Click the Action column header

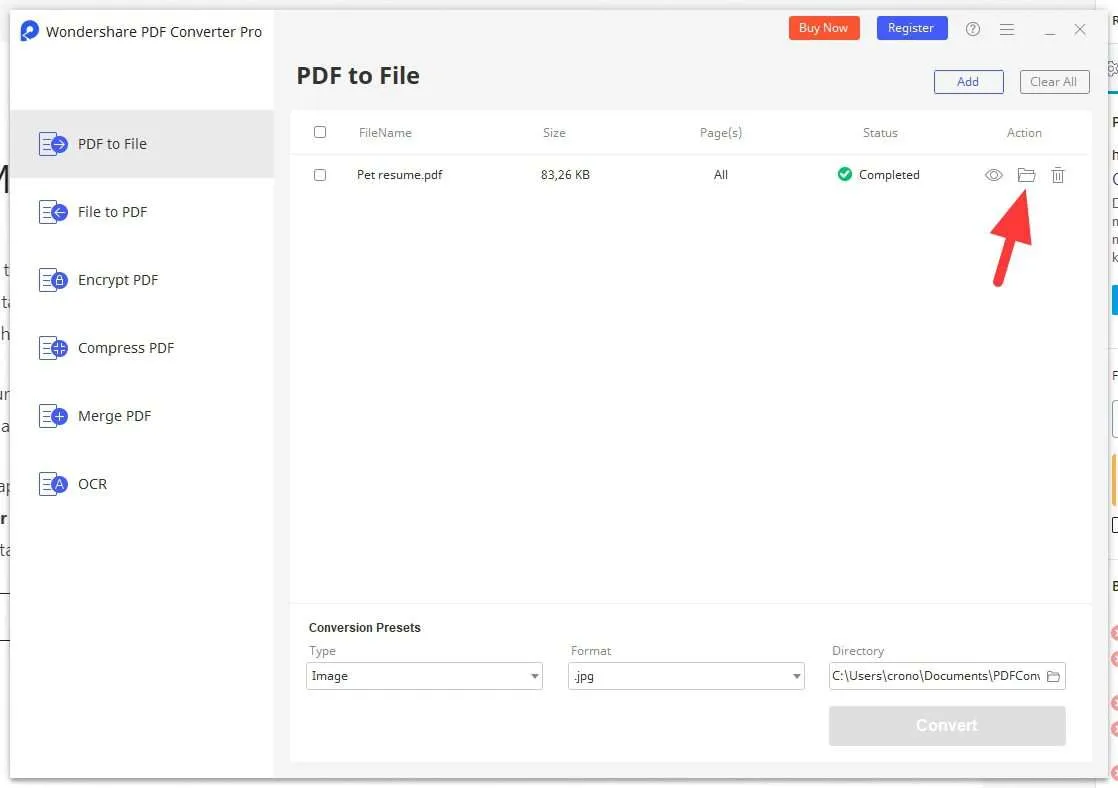pos(1024,133)
